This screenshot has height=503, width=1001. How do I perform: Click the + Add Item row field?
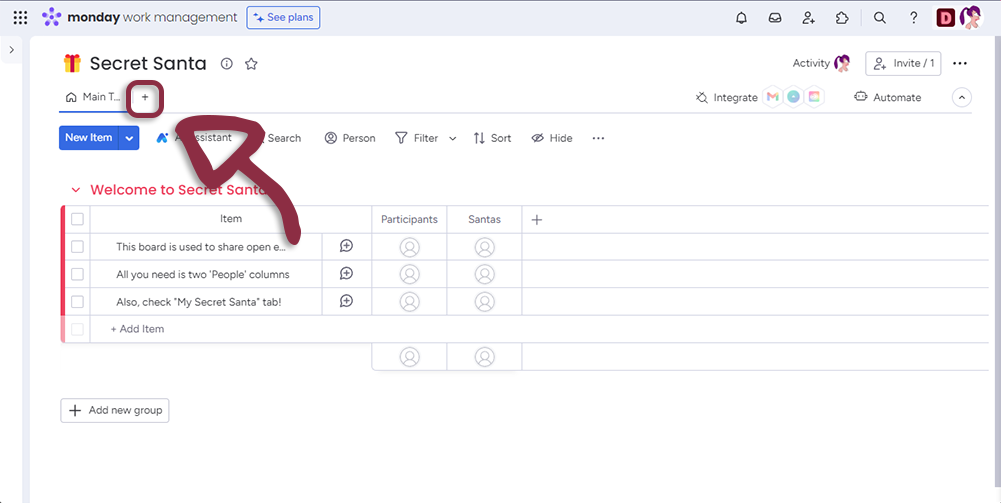[138, 329]
